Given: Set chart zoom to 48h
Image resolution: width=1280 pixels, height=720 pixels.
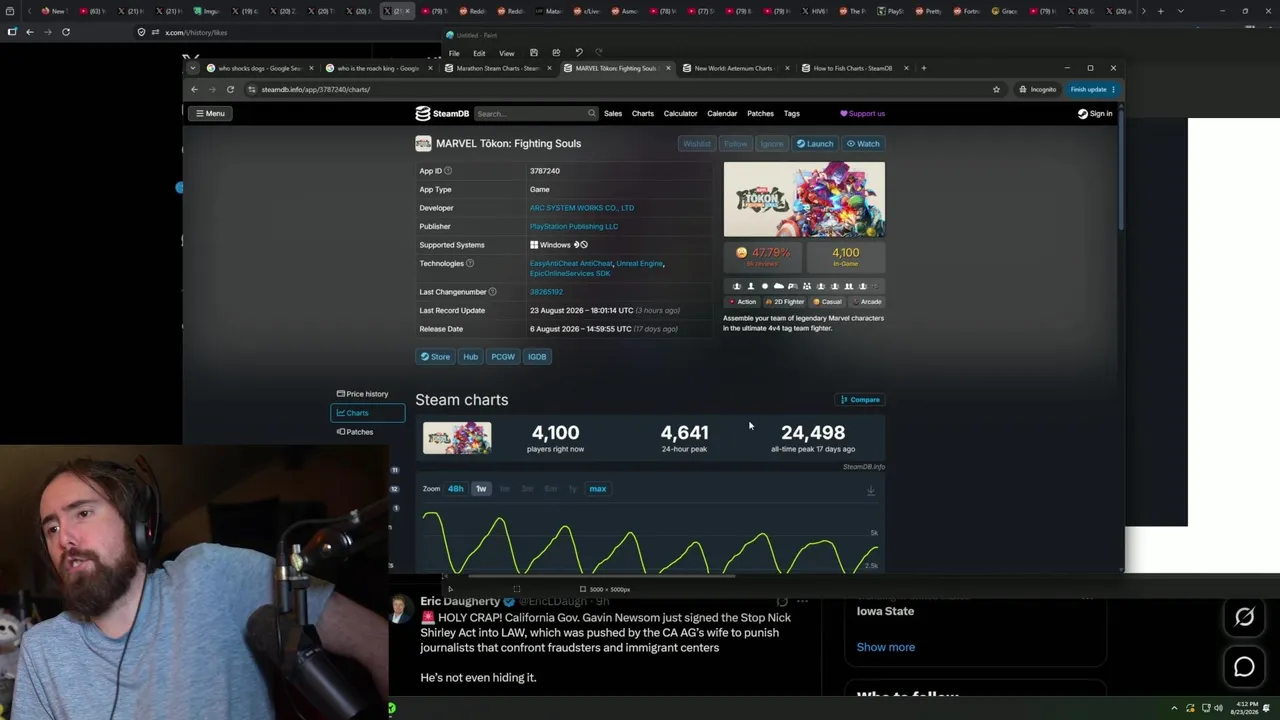Looking at the screenshot, I should 456,489.
